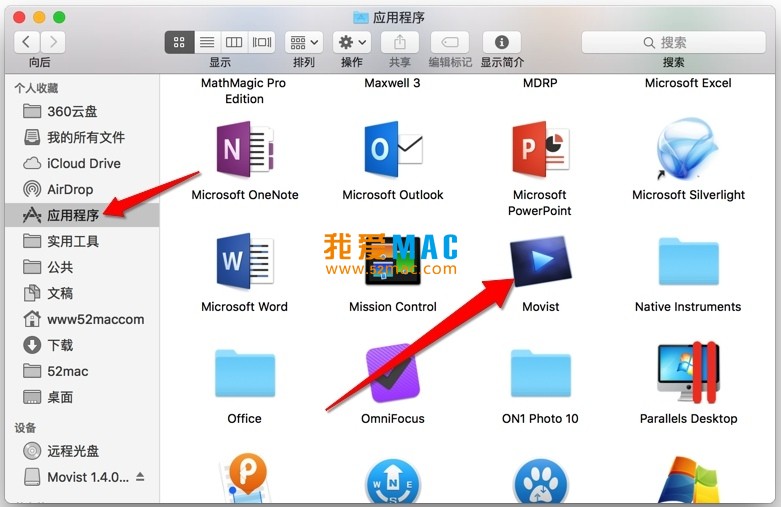The width and height of the screenshot is (781, 507).
Task: Select the 下载 folder in sidebar
Action: [x=60, y=345]
